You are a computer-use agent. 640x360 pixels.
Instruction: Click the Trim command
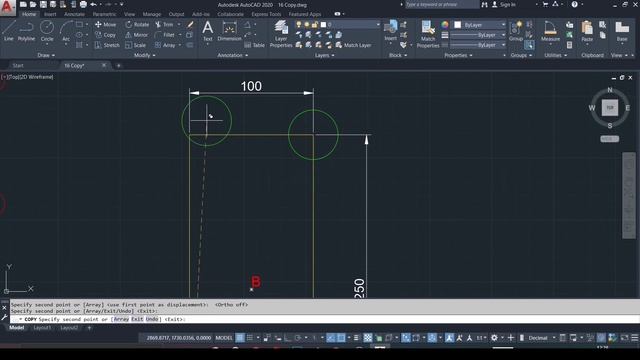164,24
